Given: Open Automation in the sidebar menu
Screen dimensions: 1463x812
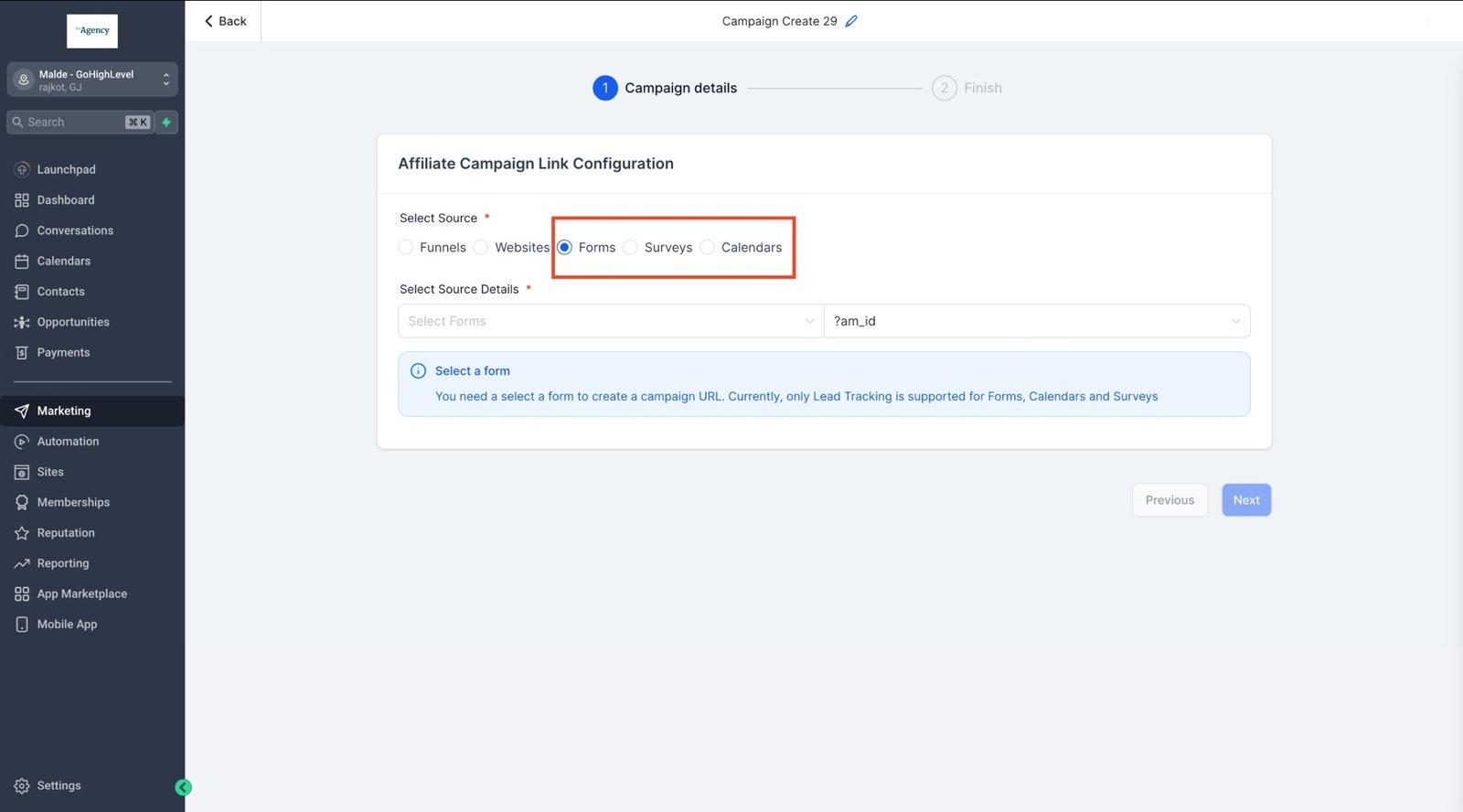Looking at the screenshot, I should click(x=68, y=442).
